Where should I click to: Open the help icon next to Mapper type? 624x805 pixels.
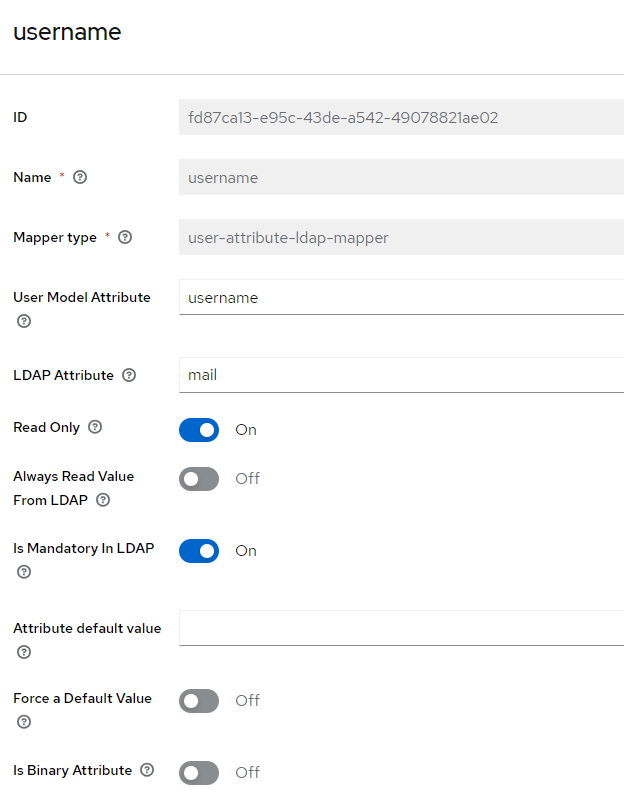[125, 237]
